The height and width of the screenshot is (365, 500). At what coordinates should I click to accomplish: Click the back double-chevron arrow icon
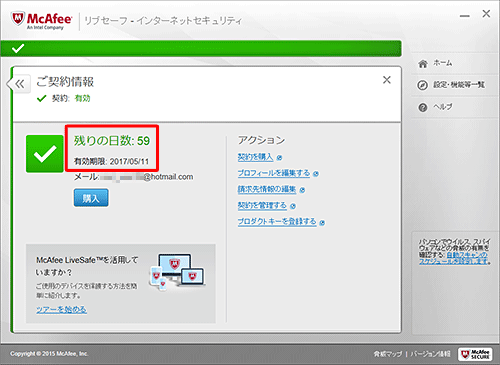[20, 84]
